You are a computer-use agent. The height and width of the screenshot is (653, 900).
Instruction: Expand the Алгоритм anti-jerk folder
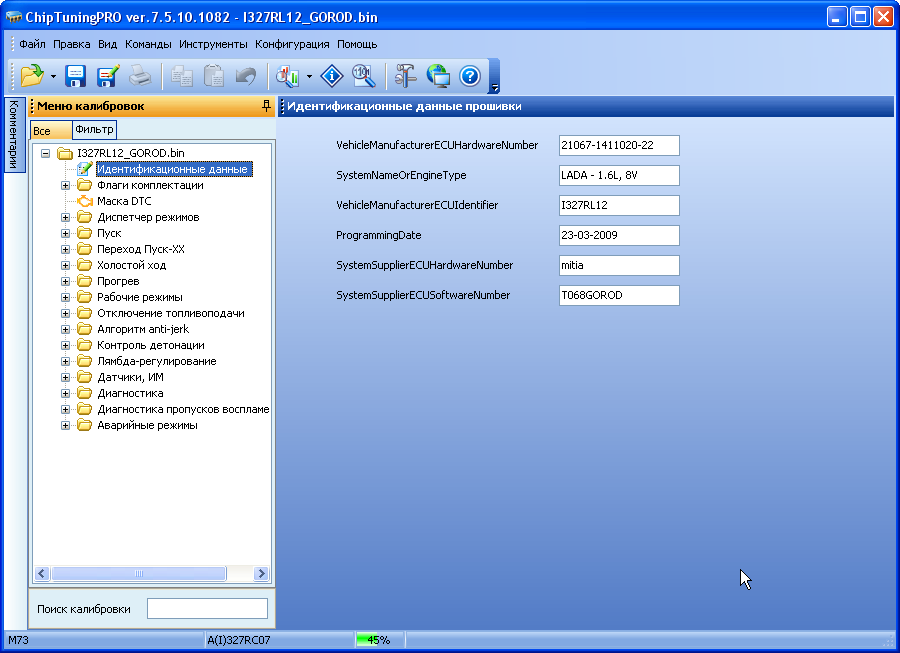coord(65,329)
